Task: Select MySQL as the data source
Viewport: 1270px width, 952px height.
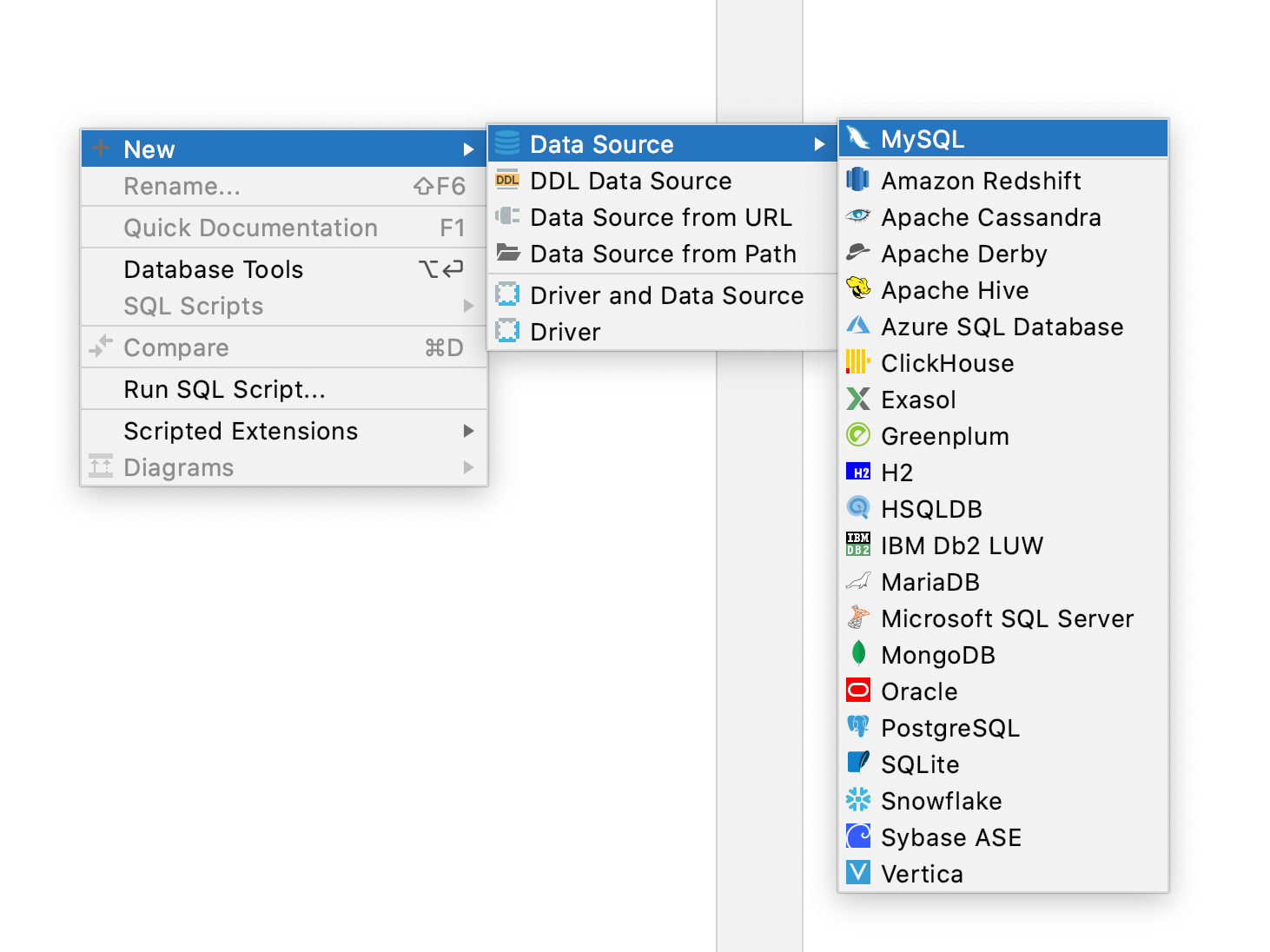Action: [1003, 139]
